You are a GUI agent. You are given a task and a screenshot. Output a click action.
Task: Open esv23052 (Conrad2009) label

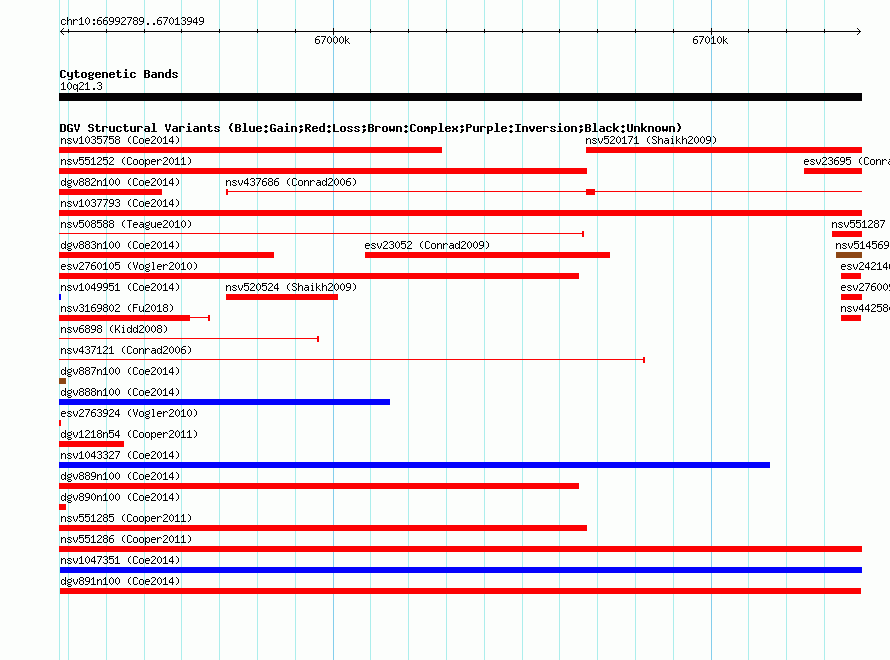point(427,245)
